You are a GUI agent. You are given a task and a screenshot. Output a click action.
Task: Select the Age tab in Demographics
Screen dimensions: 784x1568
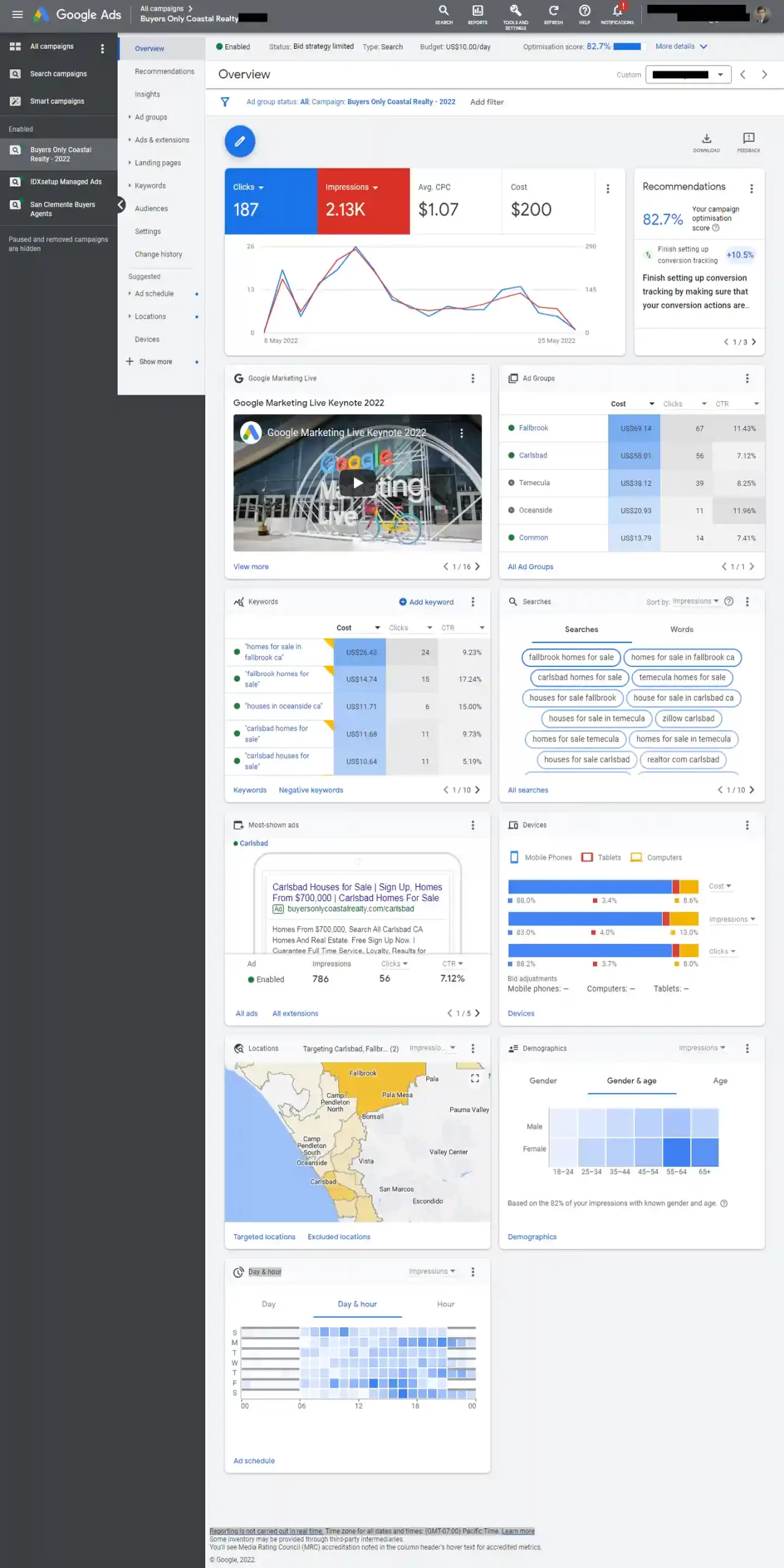720,1081
